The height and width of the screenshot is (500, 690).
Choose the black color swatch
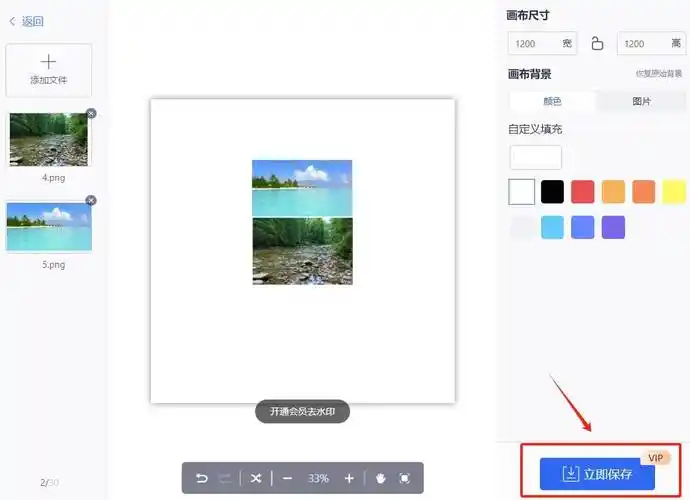[x=552, y=191]
